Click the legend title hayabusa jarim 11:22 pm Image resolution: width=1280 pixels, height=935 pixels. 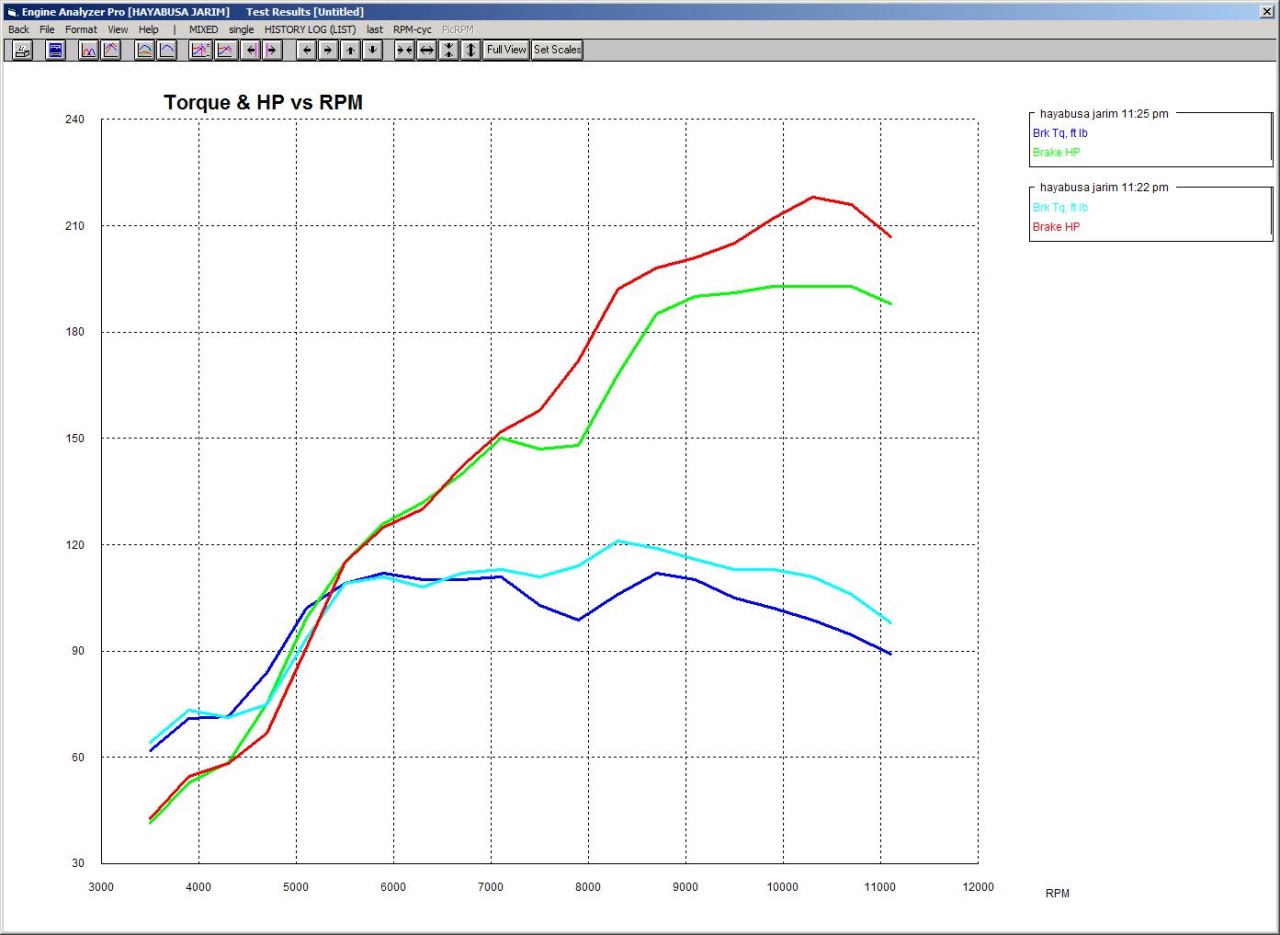pos(1104,187)
